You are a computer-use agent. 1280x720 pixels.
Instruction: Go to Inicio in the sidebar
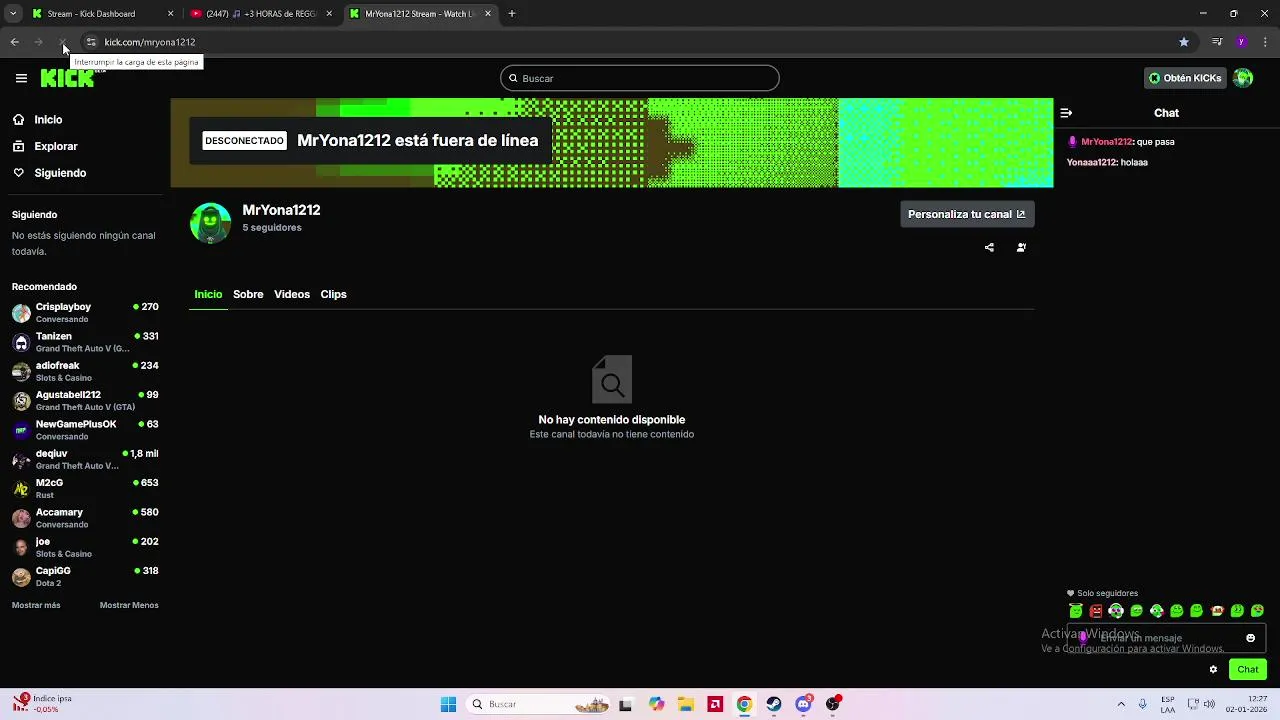coord(48,120)
